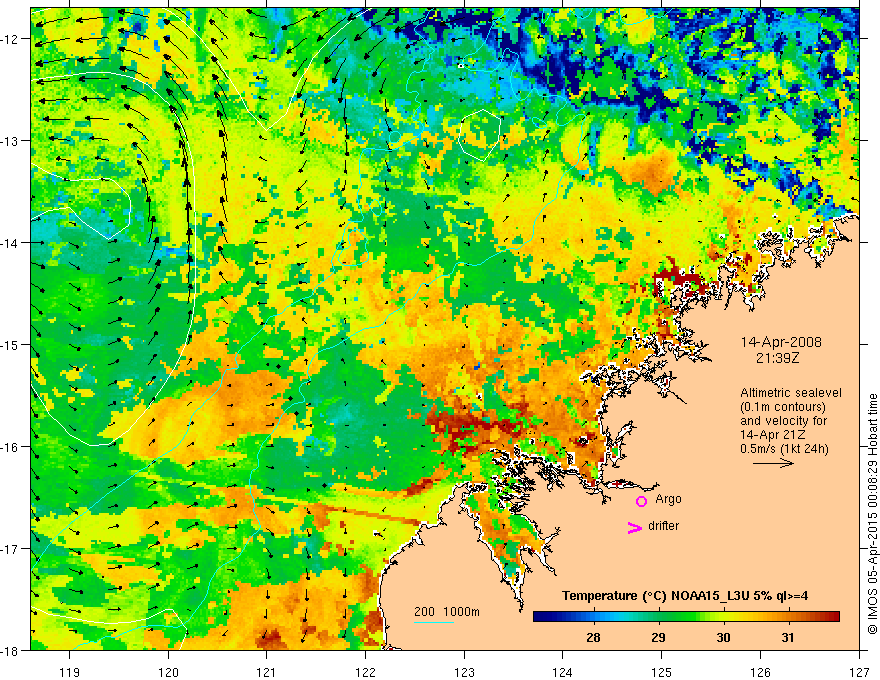Click longitude axis label 126
The height and width of the screenshot is (680, 880).
[760, 672]
